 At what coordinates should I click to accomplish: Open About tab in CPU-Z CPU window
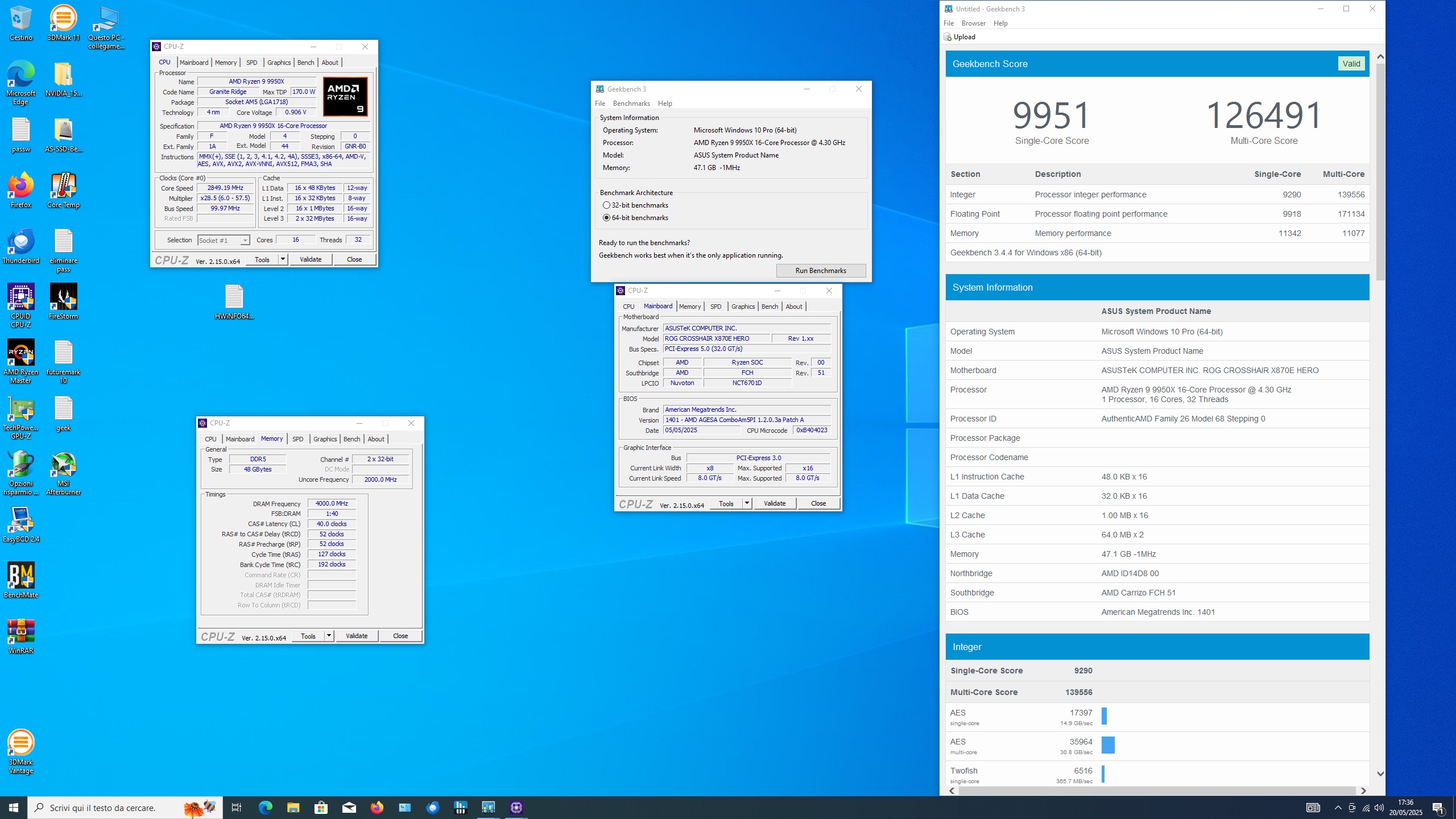pyautogui.click(x=330, y=63)
